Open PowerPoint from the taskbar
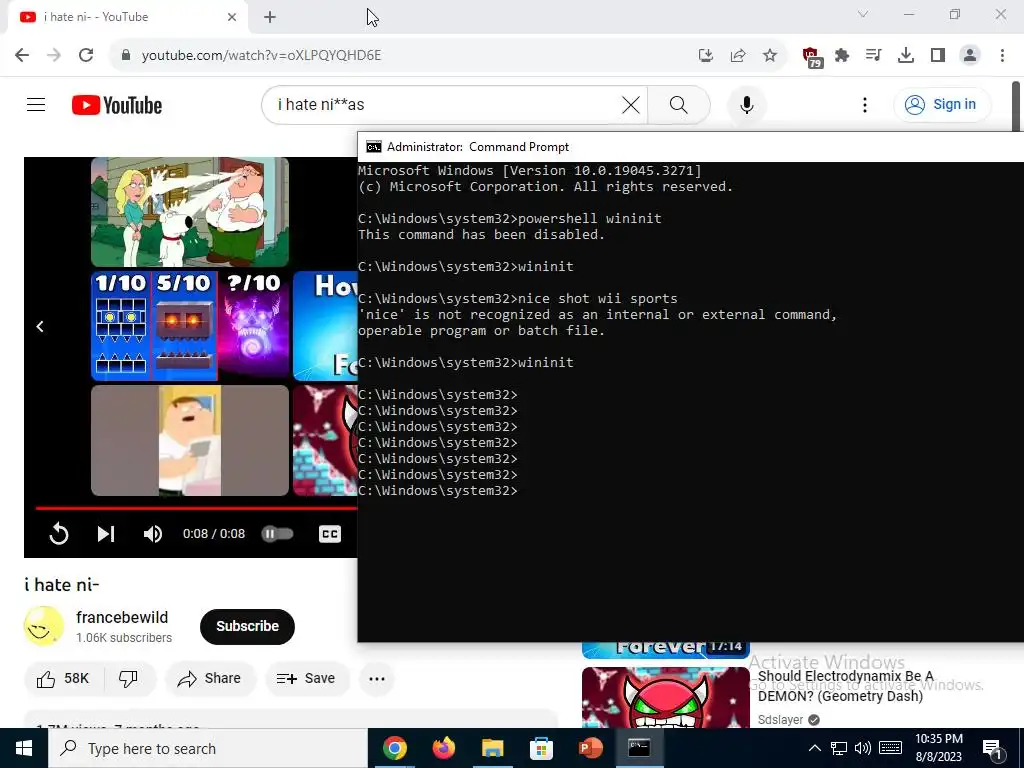Viewport: 1024px width, 768px height. pos(590,748)
